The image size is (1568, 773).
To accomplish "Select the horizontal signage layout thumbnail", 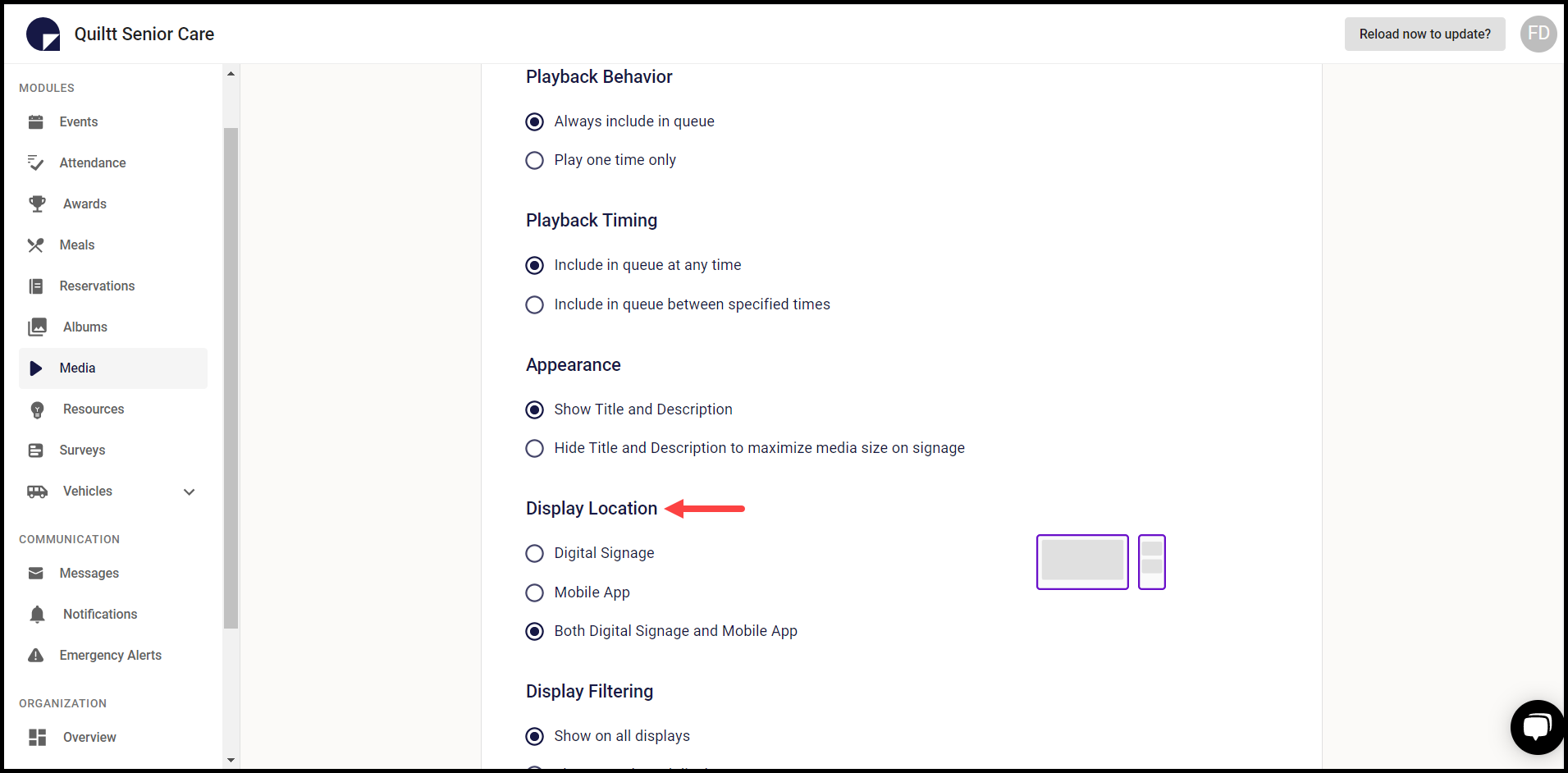I will point(1081,561).
